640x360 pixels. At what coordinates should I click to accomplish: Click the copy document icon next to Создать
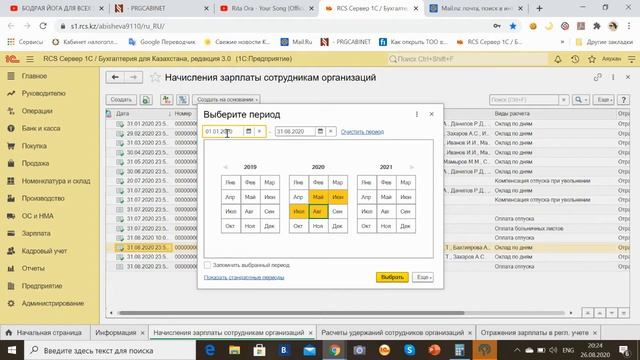[146, 100]
